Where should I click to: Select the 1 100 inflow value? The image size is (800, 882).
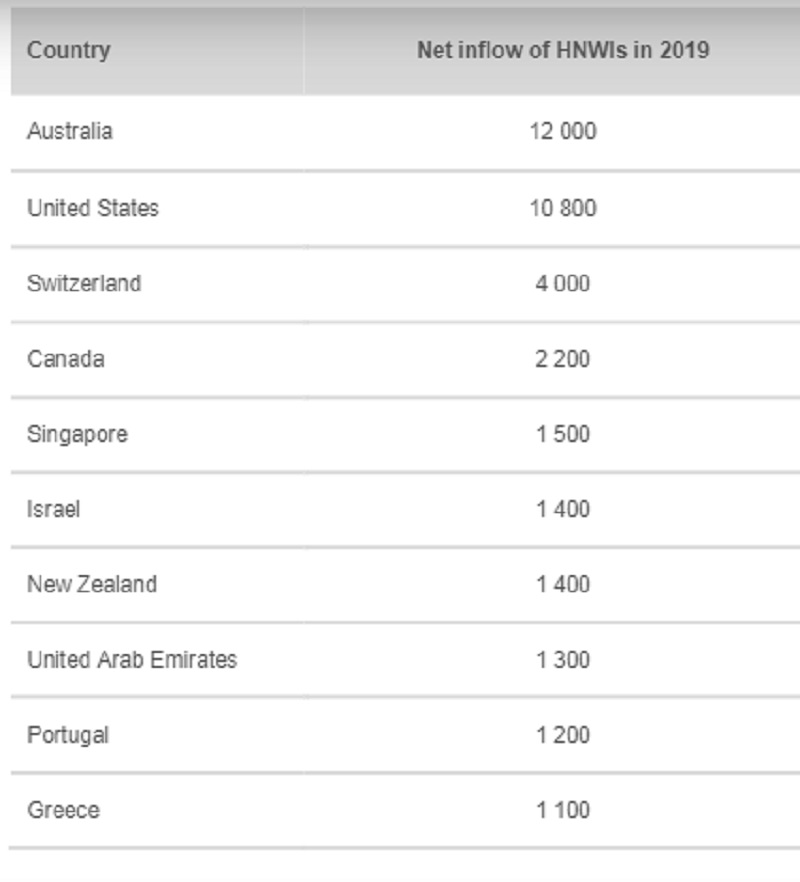[563, 810]
